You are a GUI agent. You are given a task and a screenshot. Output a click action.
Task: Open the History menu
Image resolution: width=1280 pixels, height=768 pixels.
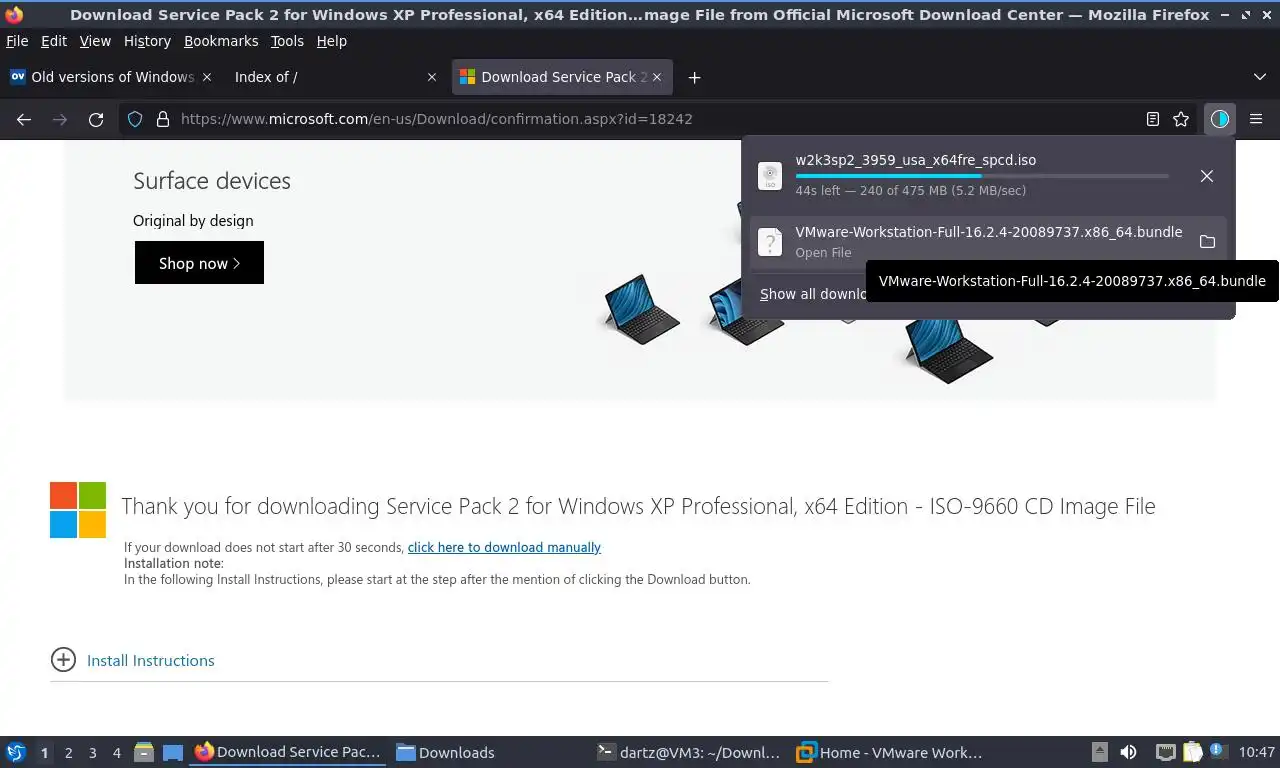click(147, 41)
